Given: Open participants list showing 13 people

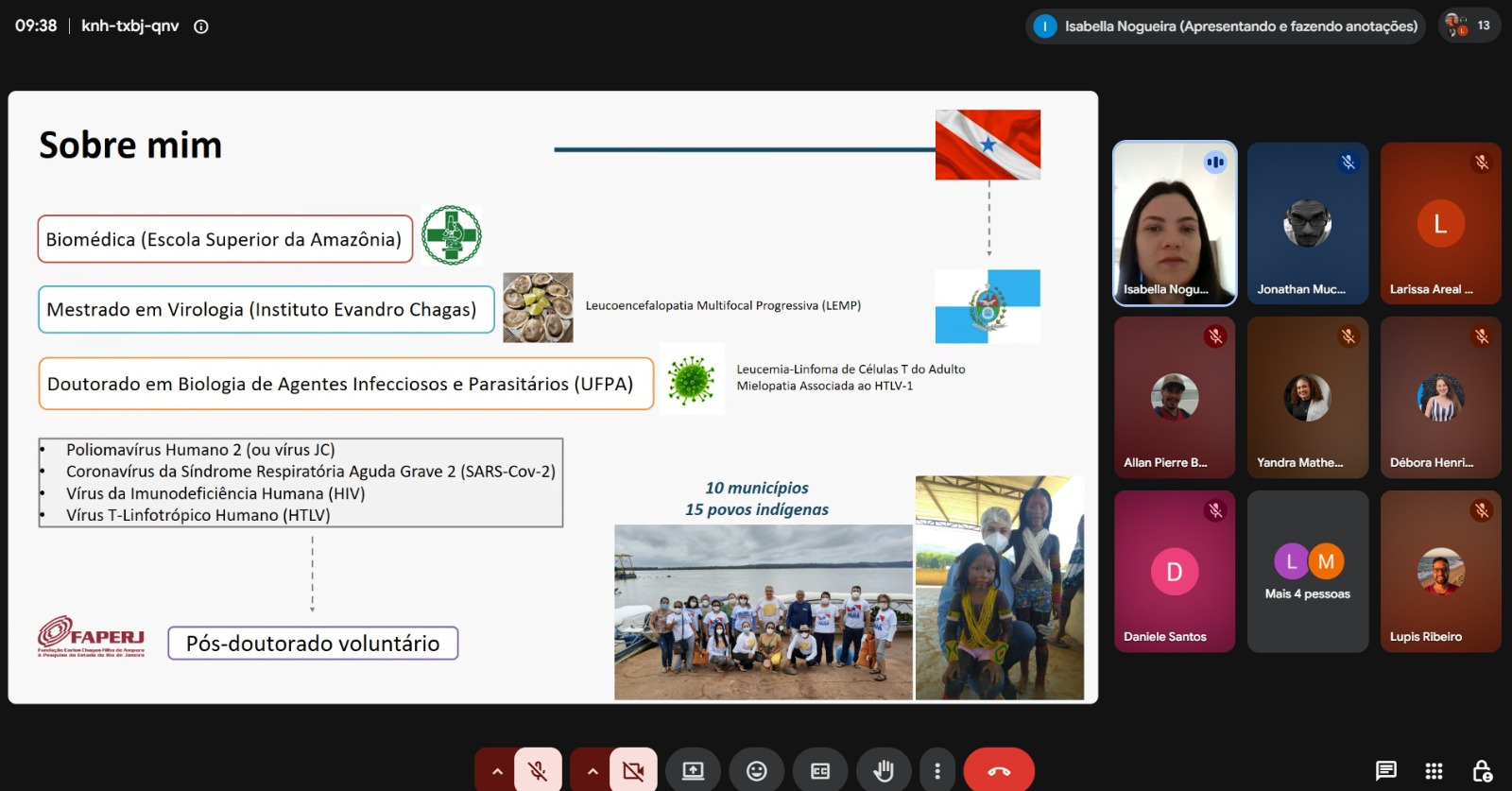Looking at the screenshot, I should click(1469, 26).
